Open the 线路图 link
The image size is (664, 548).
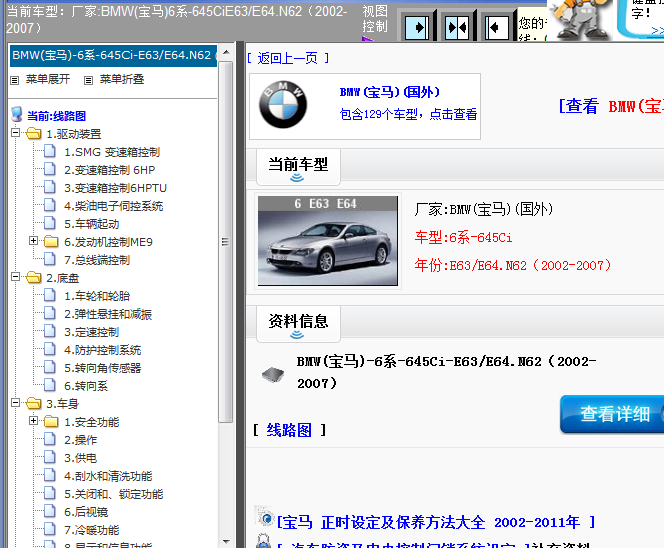pyautogui.click(x=289, y=430)
